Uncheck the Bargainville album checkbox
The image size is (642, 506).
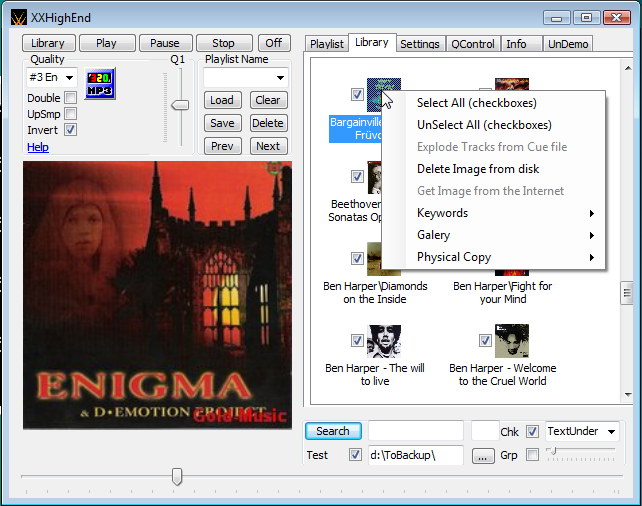(357, 95)
